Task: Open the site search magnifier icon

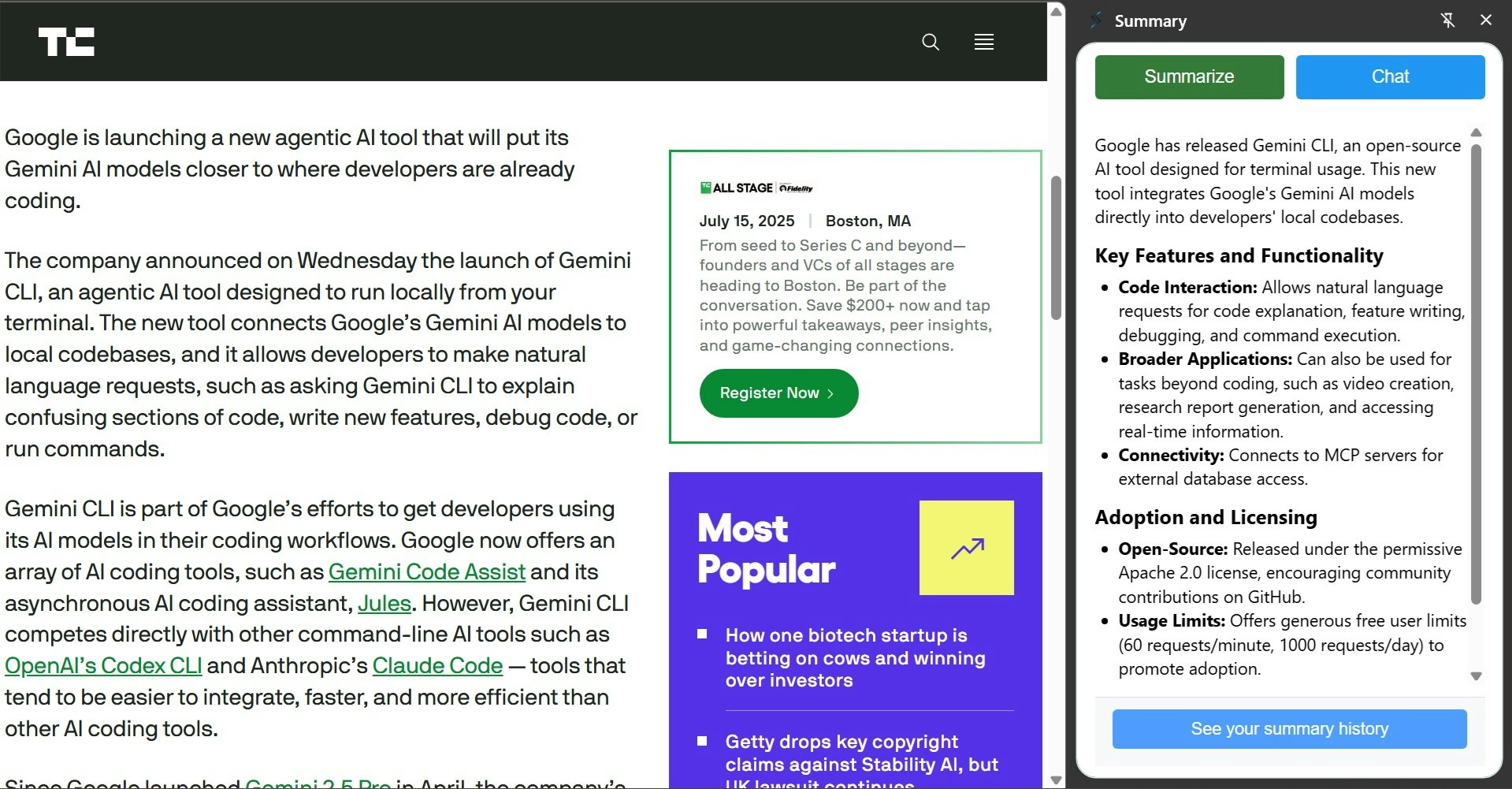Action: [x=931, y=42]
